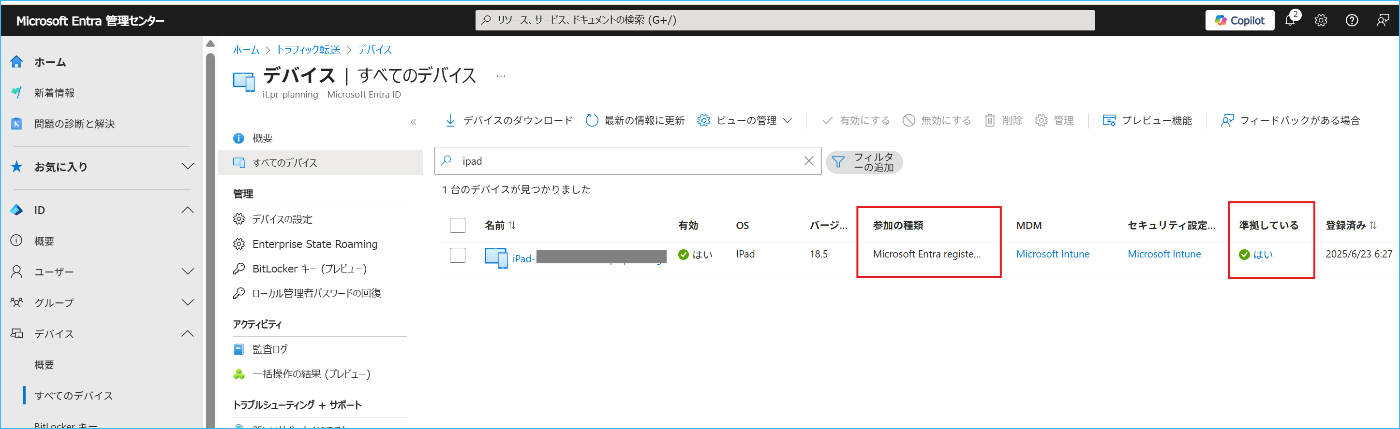This screenshot has width=1400, height=429.
Task: Click 最新の情報に更新 refresh button
Action: 635,120
